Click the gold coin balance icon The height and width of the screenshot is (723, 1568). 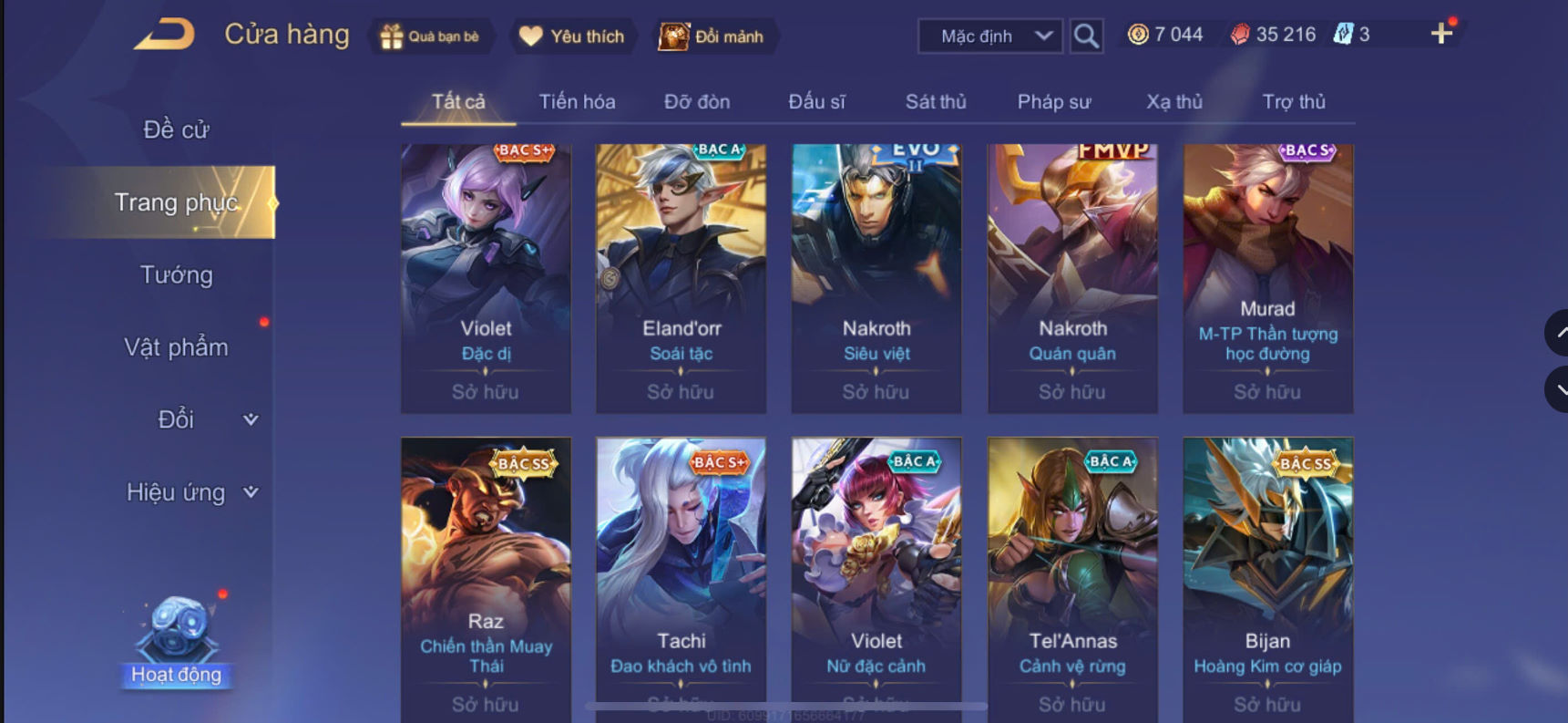1138,35
